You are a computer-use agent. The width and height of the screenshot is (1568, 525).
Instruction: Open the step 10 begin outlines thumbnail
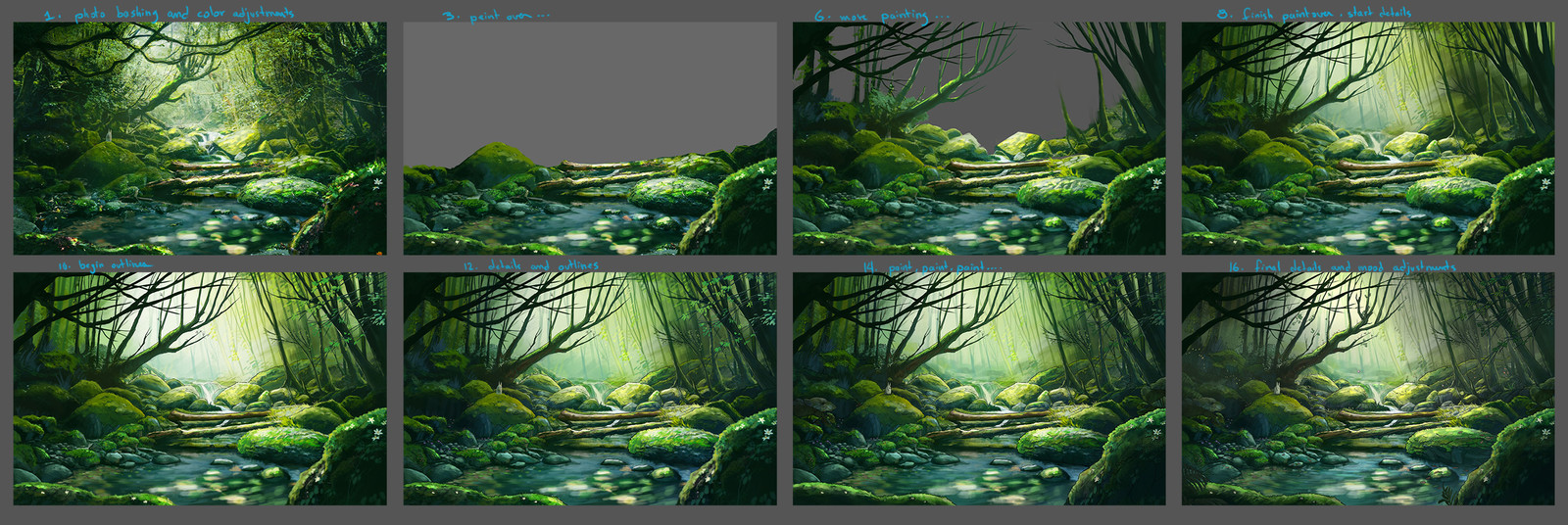(x=200, y=389)
